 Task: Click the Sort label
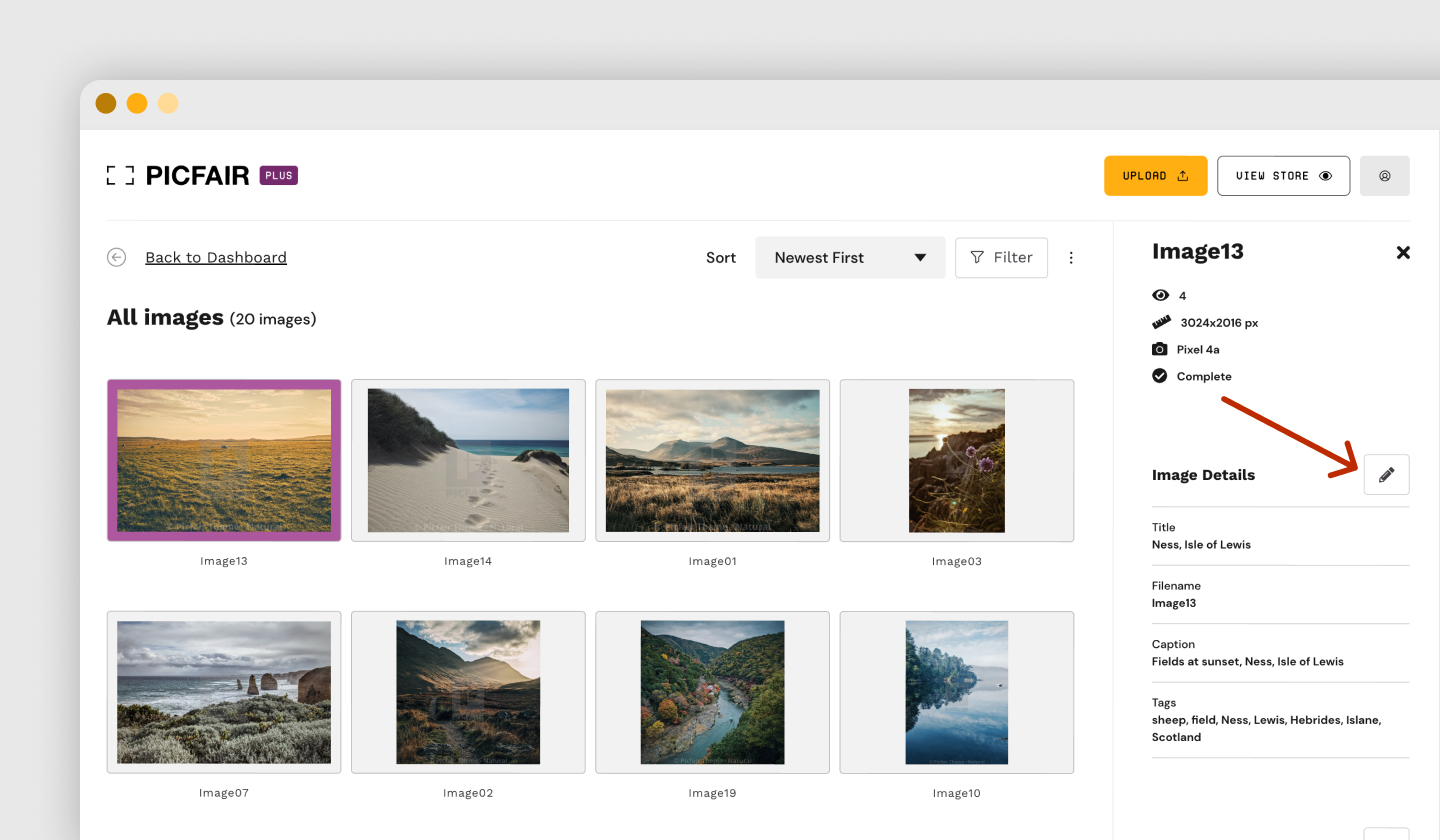point(721,257)
